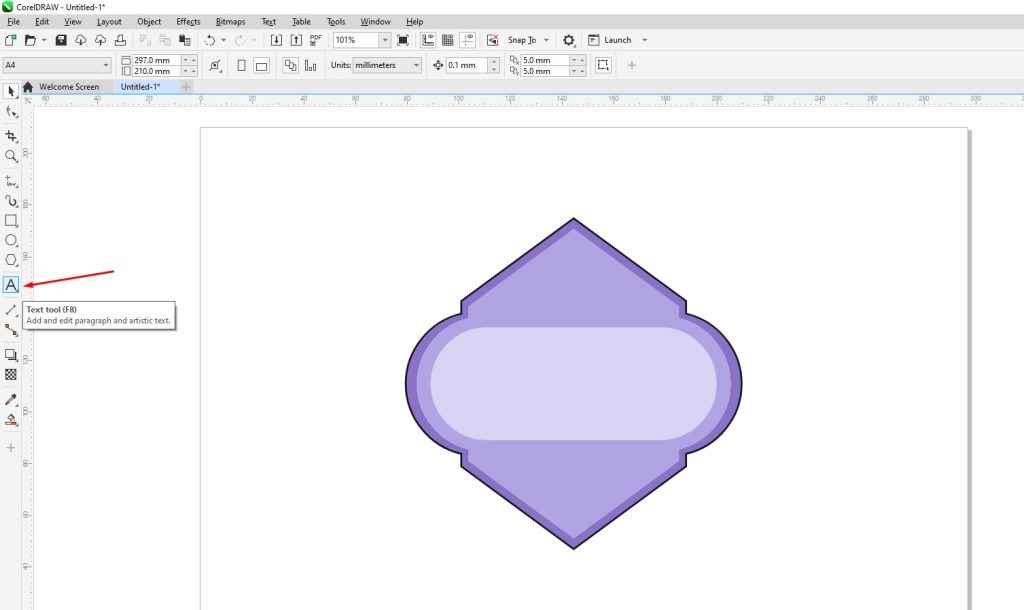This screenshot has height=610, width=1024.
Task: Switch page to landscape orientation
Action: click(x=261, y=66)
